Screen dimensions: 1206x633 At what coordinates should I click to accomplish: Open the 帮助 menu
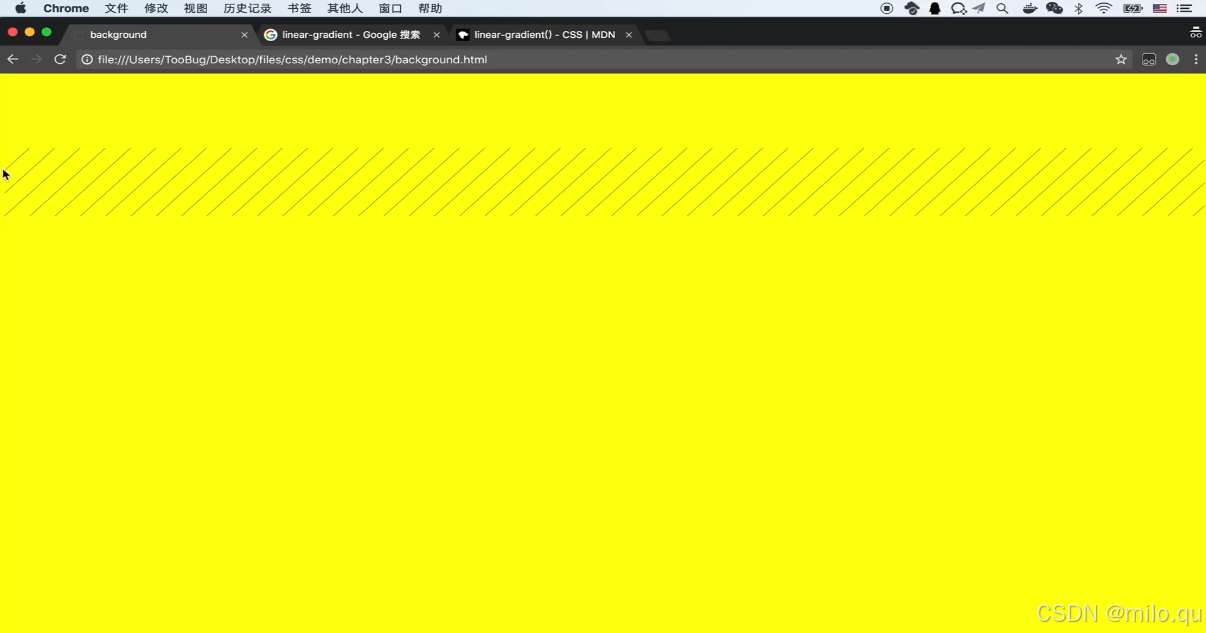click(x=430, y=8)
